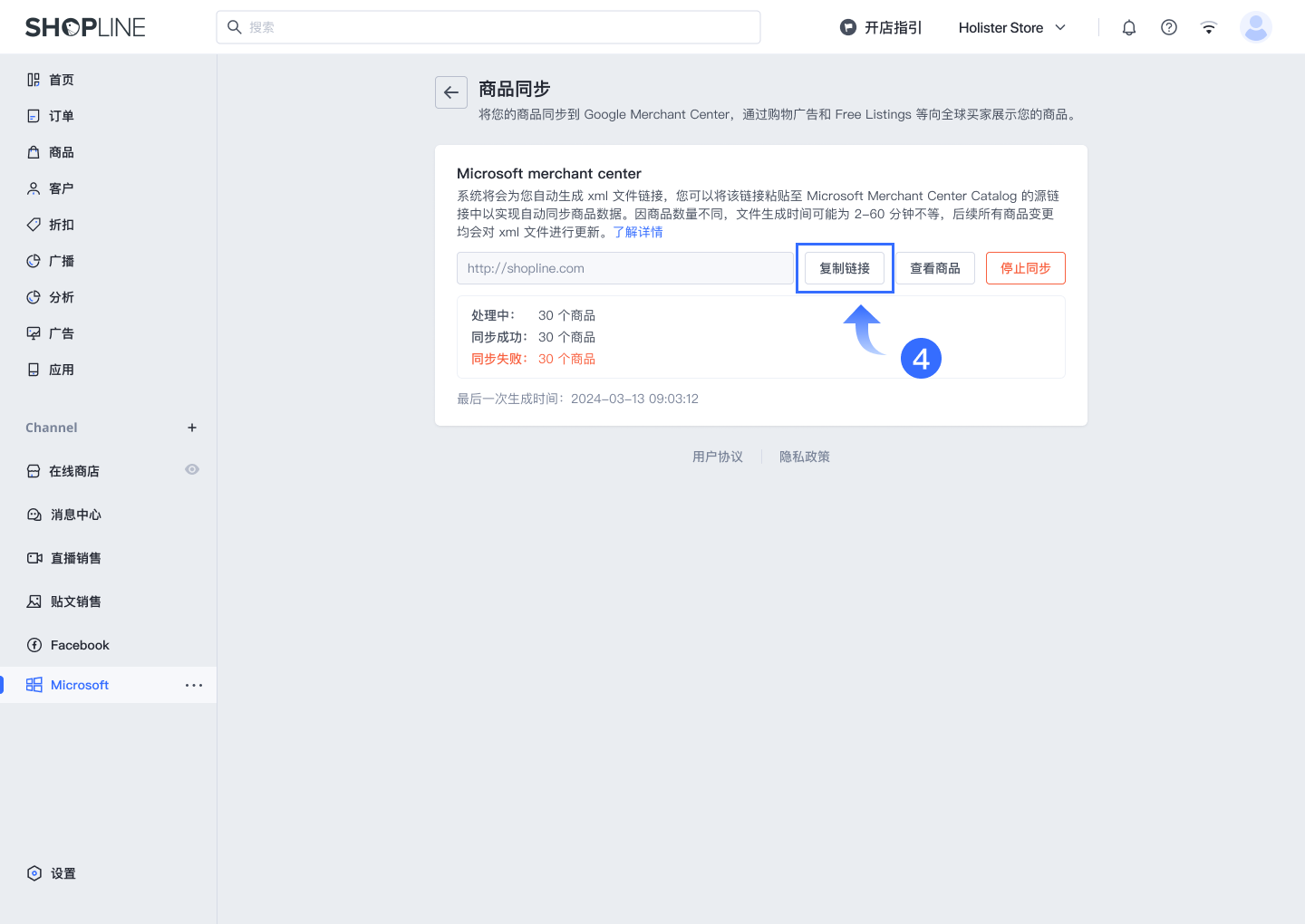Image resolution: width=1305 pixels, height=924 pixels.
Task: Click the Channel section label
Action: tap(52, 428)
